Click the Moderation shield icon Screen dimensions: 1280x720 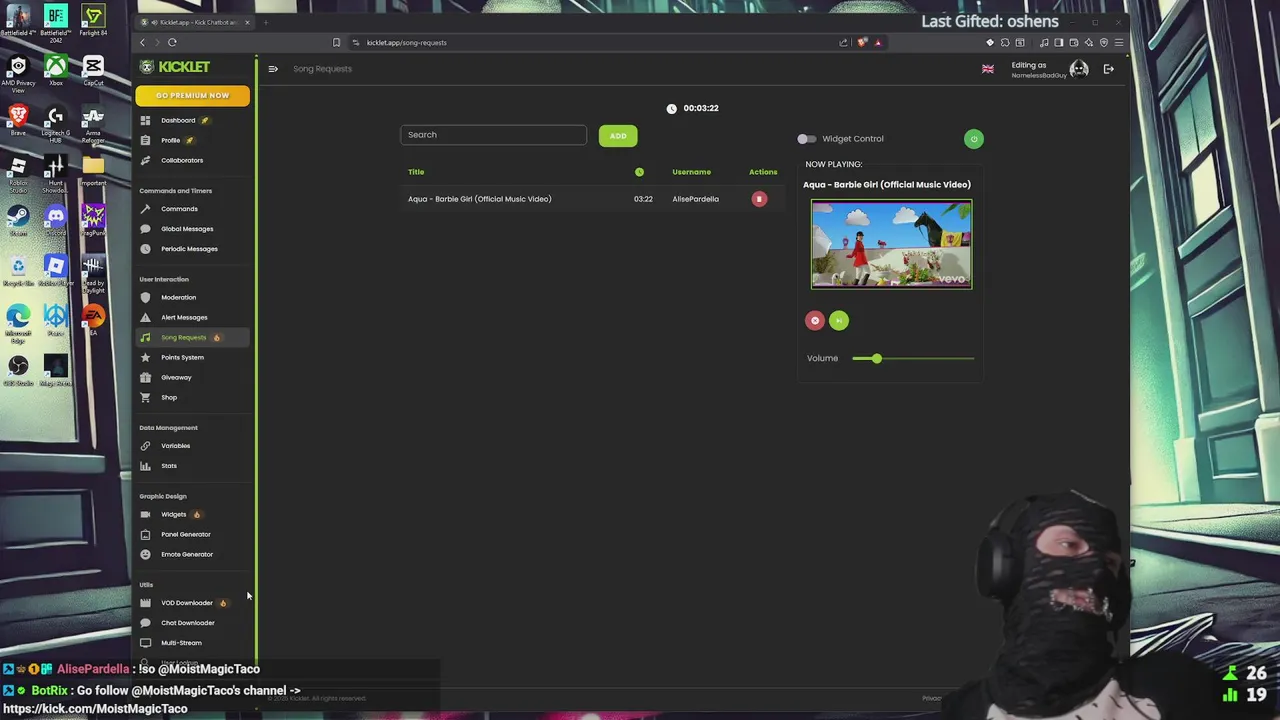(x=145, y=297)
